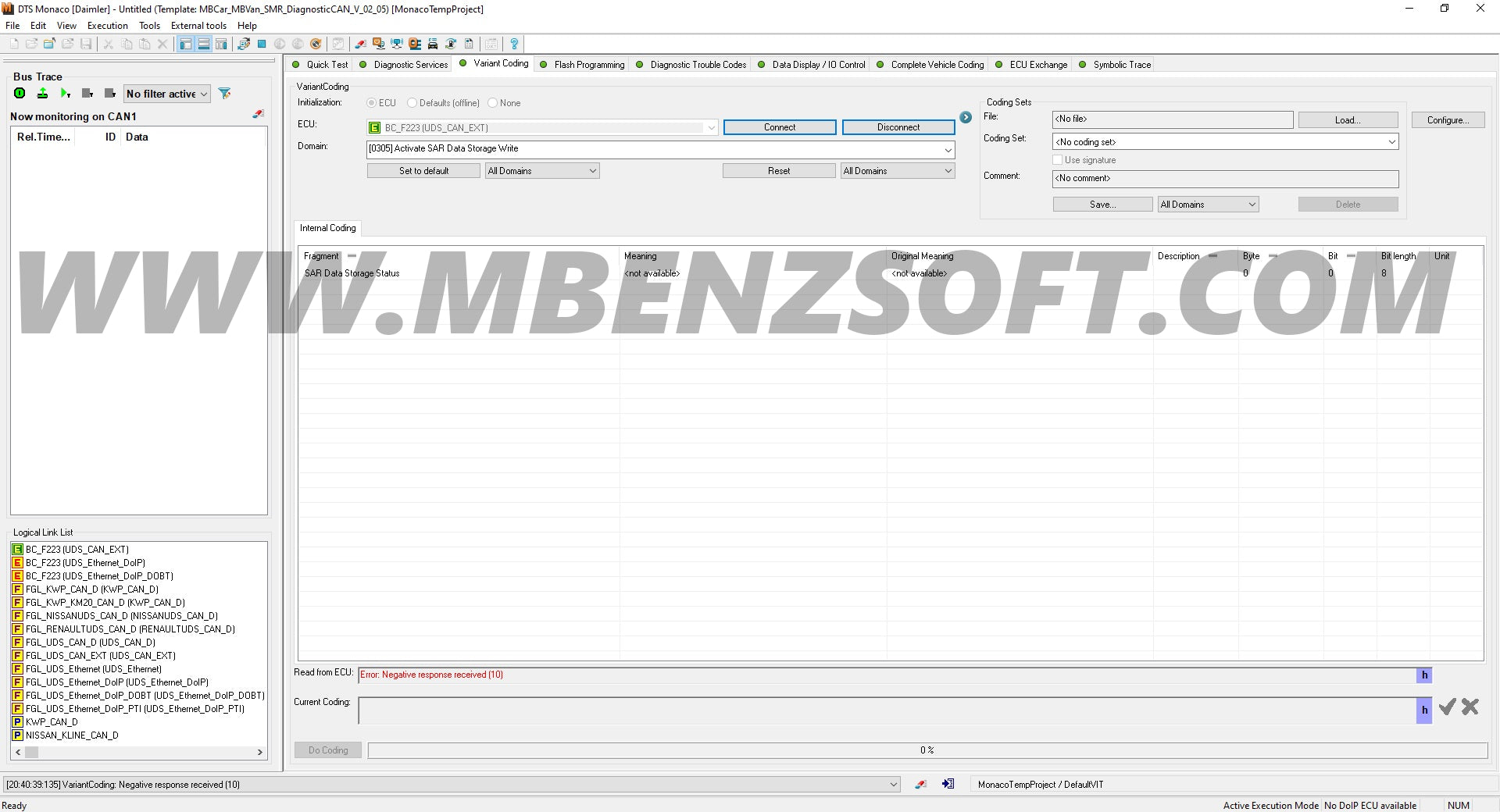This screenshot has width=1500, height=812.
Task: Open the Symbolic Trace tab
Action: click(x=1115, y=65)
